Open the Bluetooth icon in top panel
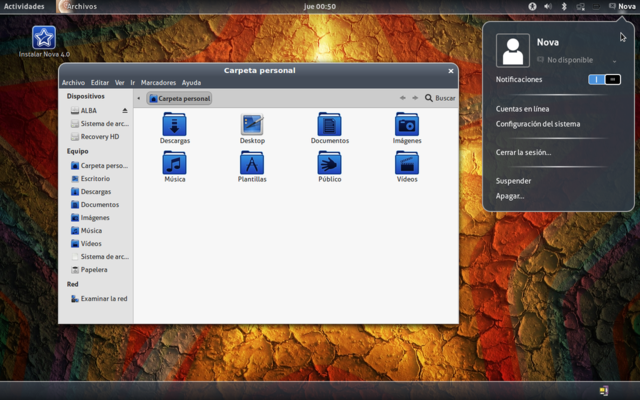The height and width of the screenshot is (400, 640). tap(564, 6)
